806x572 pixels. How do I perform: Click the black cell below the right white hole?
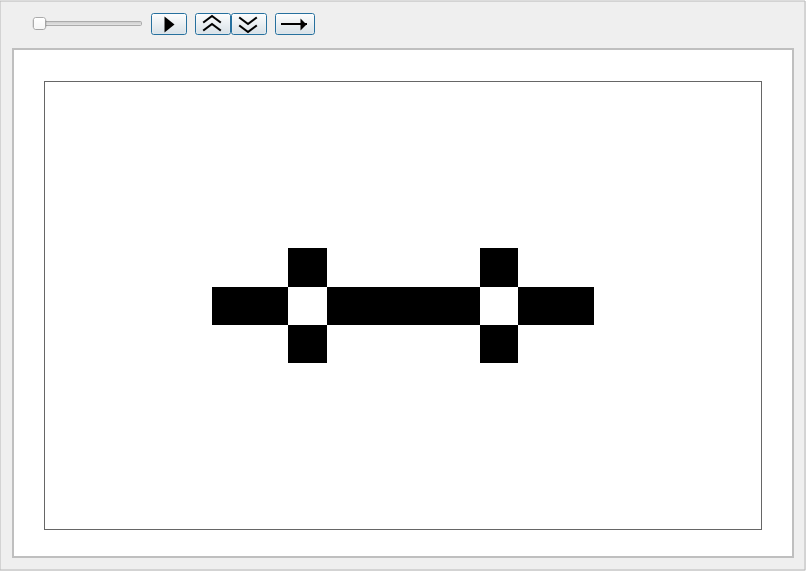pos(499,344)
